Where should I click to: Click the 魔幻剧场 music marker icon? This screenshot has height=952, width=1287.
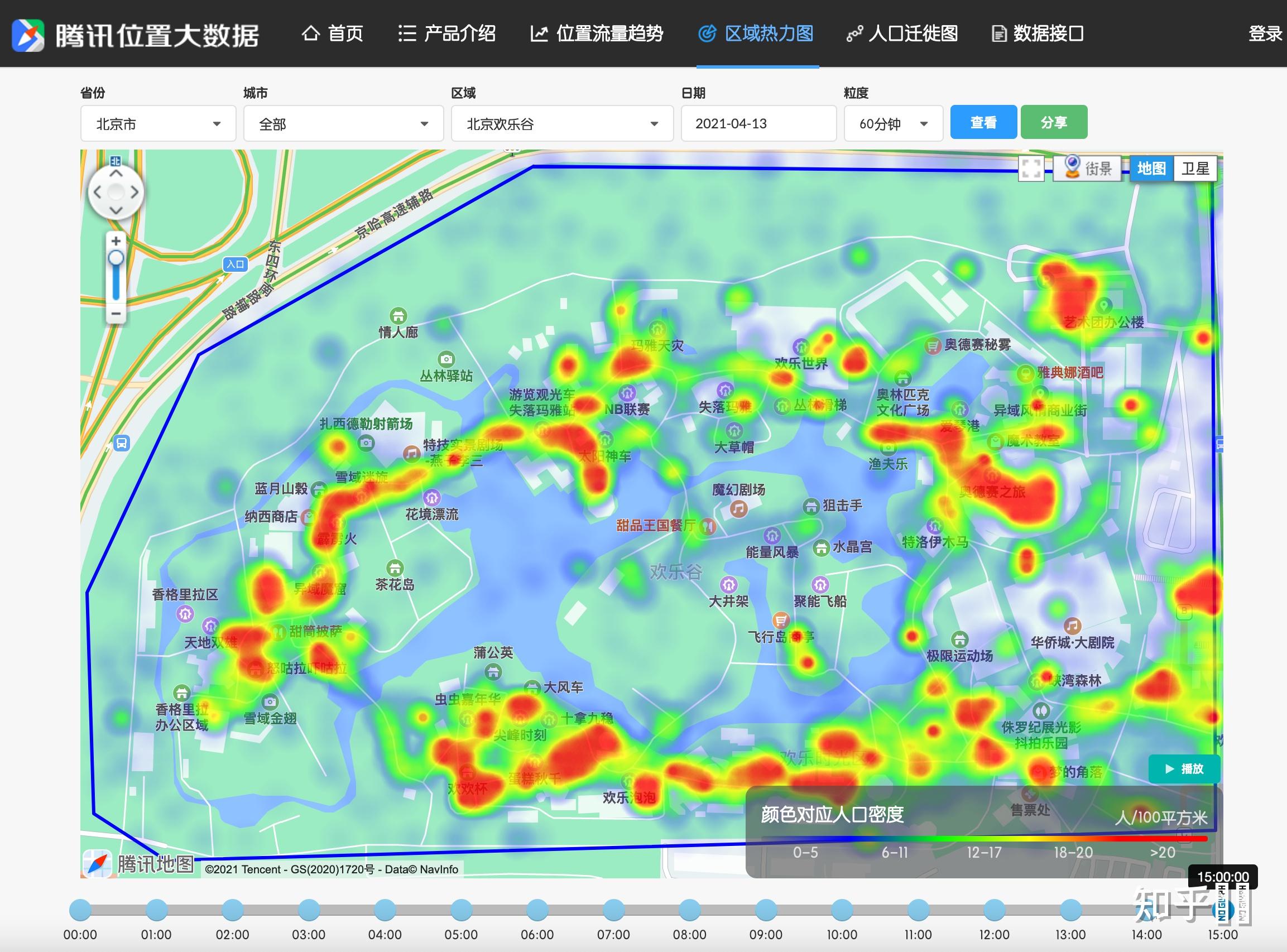[738, 508]
